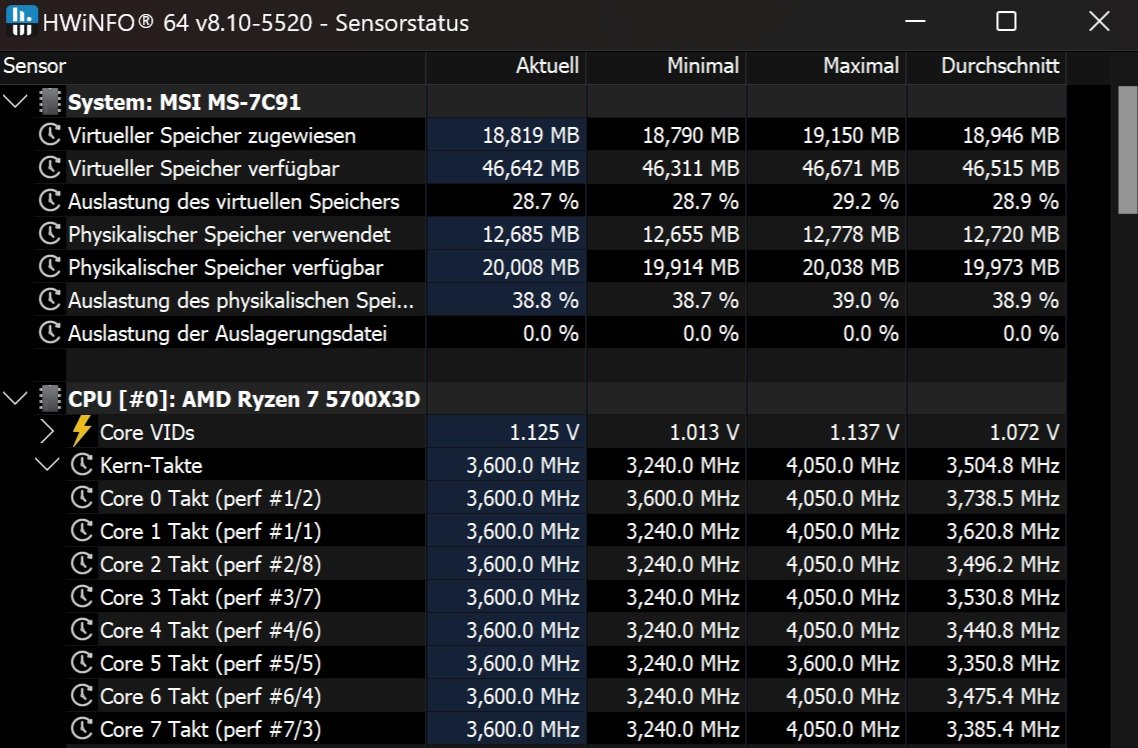The image size is (1138, 748).
Task: Click current physical memory load 38.8 %
Action: tap(546, 300)
